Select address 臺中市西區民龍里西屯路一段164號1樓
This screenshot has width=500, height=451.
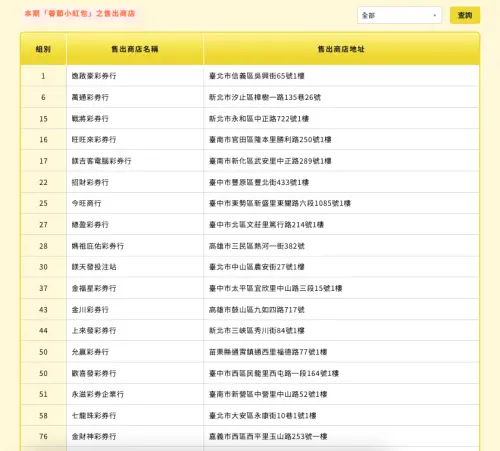(274, 373)
